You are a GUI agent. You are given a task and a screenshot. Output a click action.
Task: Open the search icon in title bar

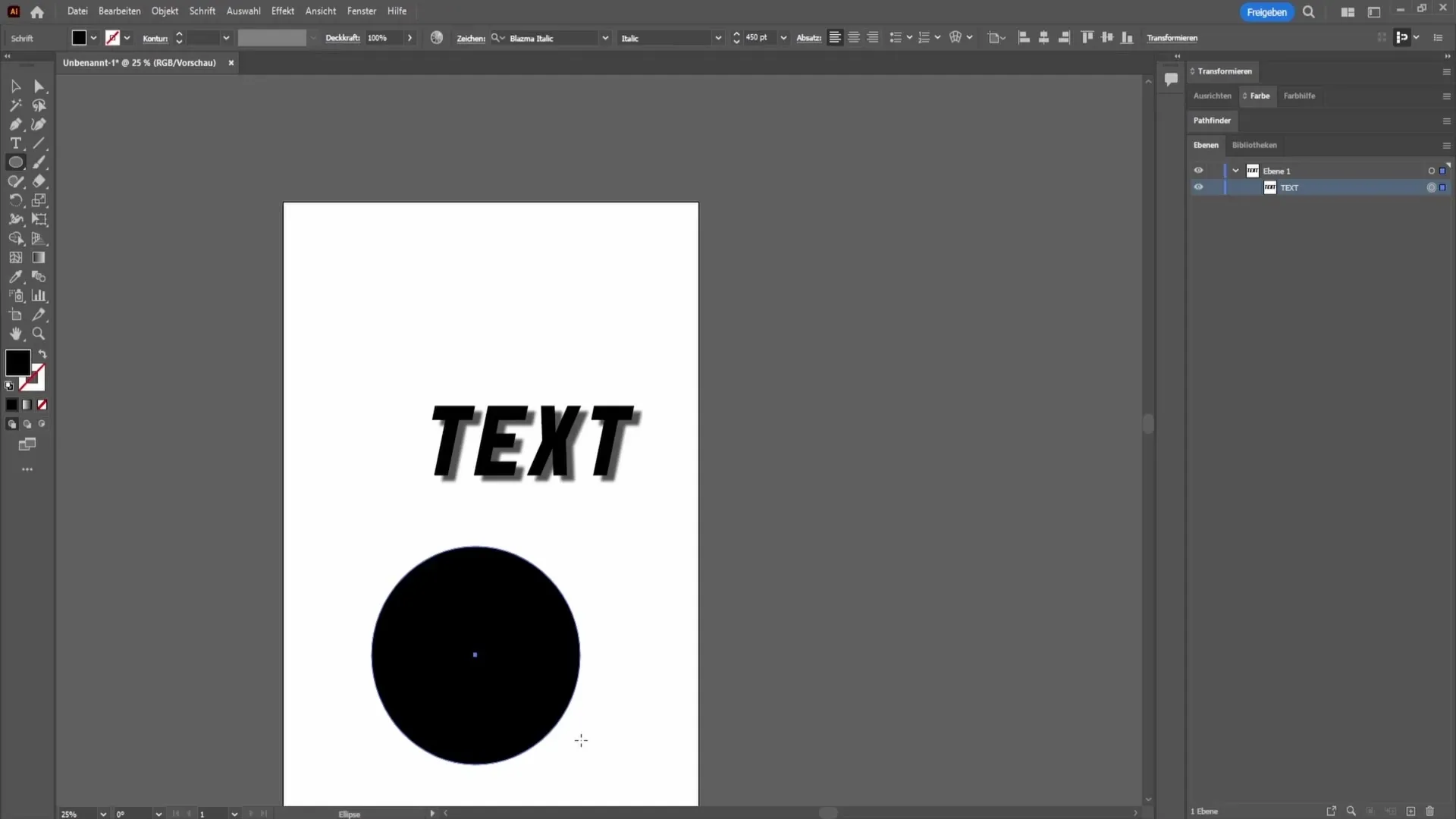(1309, 12)
